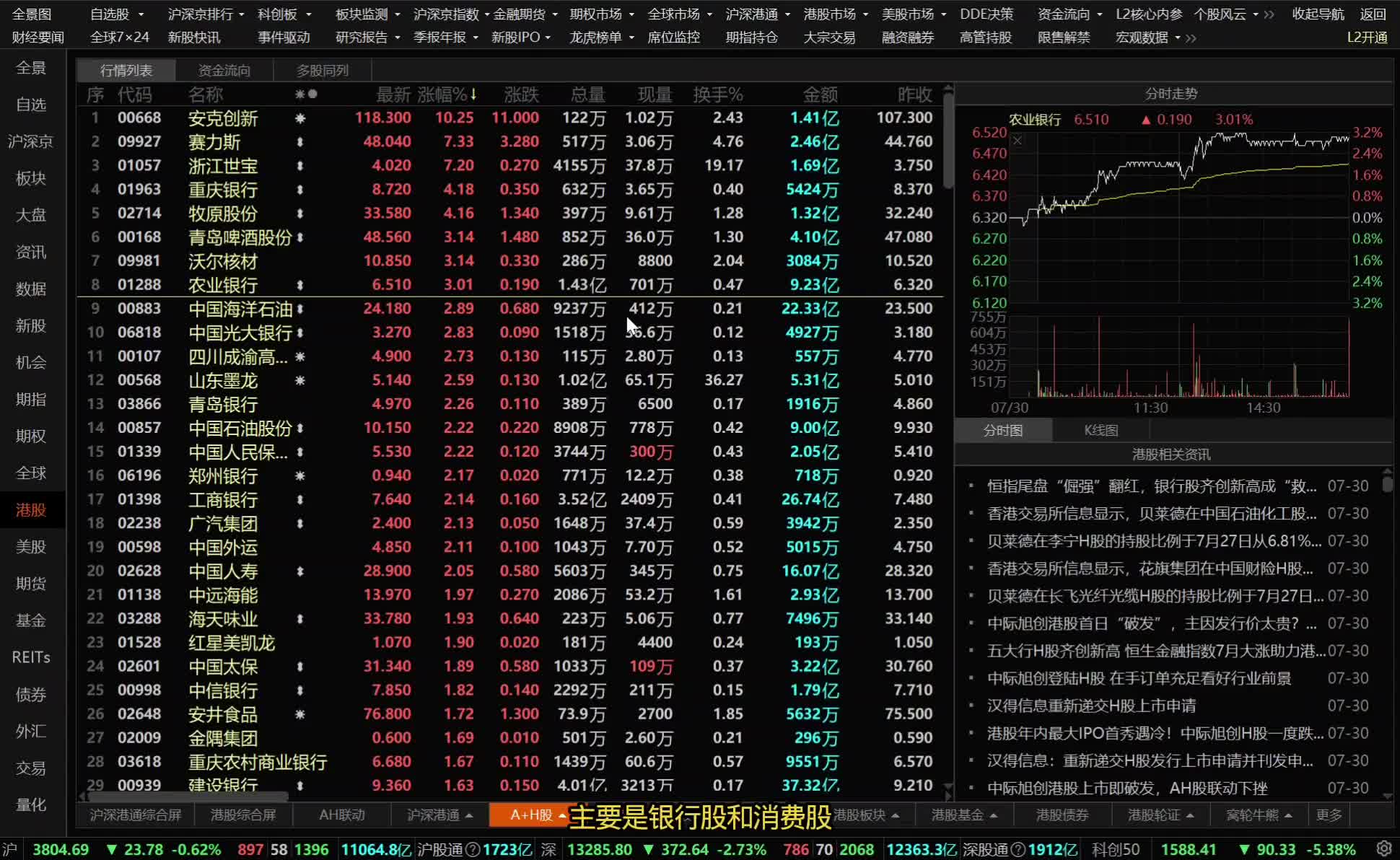Sort the list by 金额 column header

(821, 95)
